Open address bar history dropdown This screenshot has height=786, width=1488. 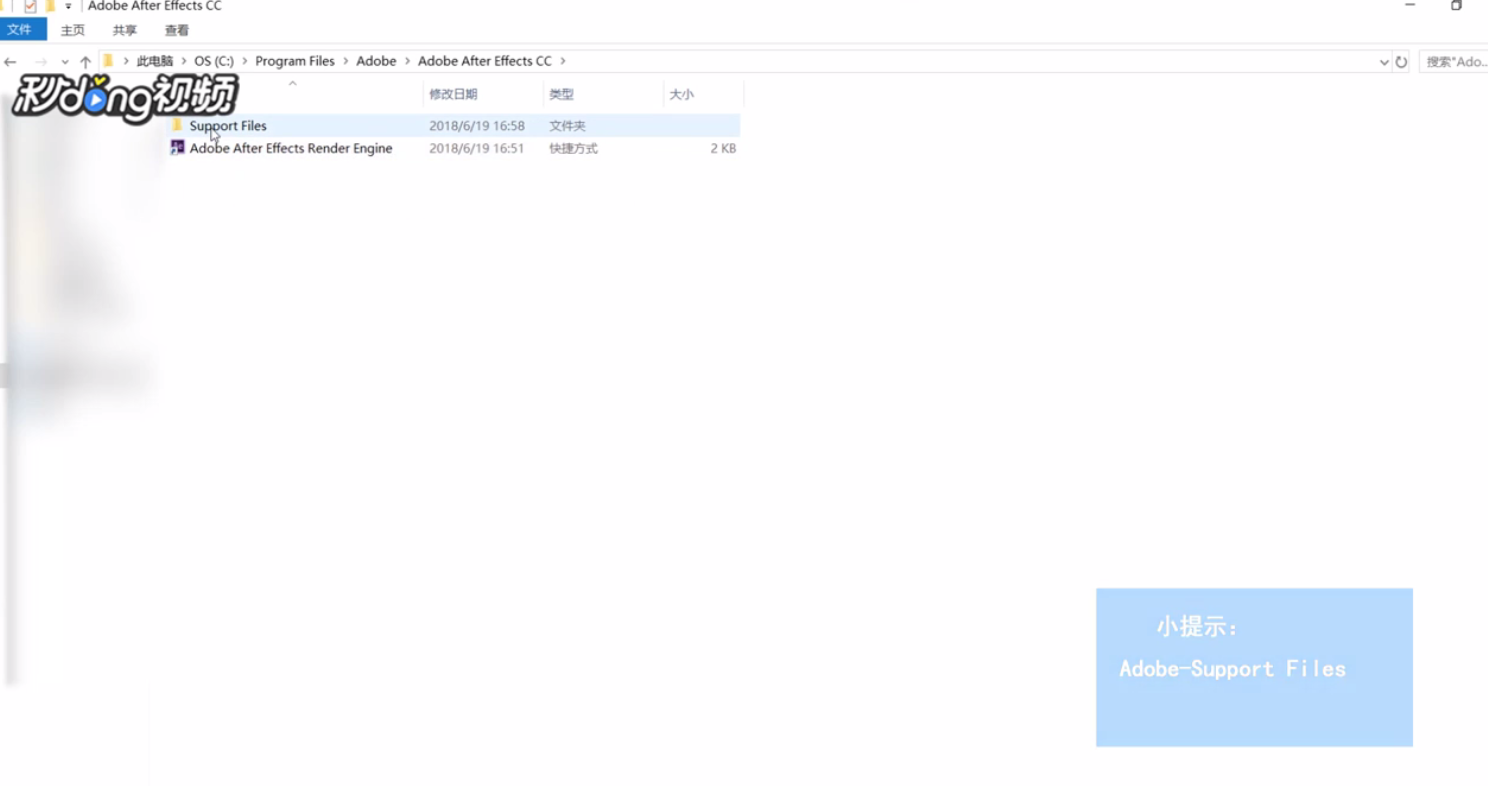point(1384,62)
